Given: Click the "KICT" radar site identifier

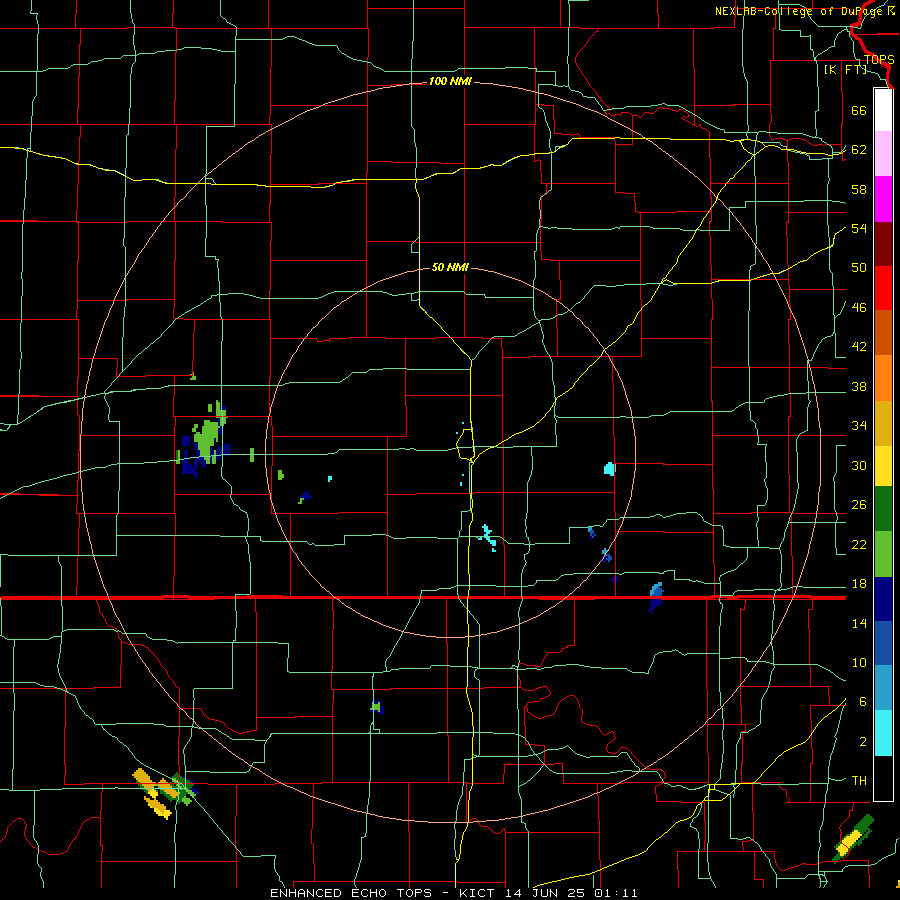Looking at the screenshot, I should 479,893.
